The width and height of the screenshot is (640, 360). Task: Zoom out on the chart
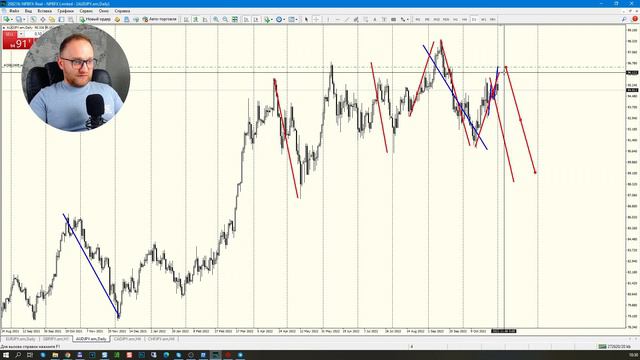(225, 19)
